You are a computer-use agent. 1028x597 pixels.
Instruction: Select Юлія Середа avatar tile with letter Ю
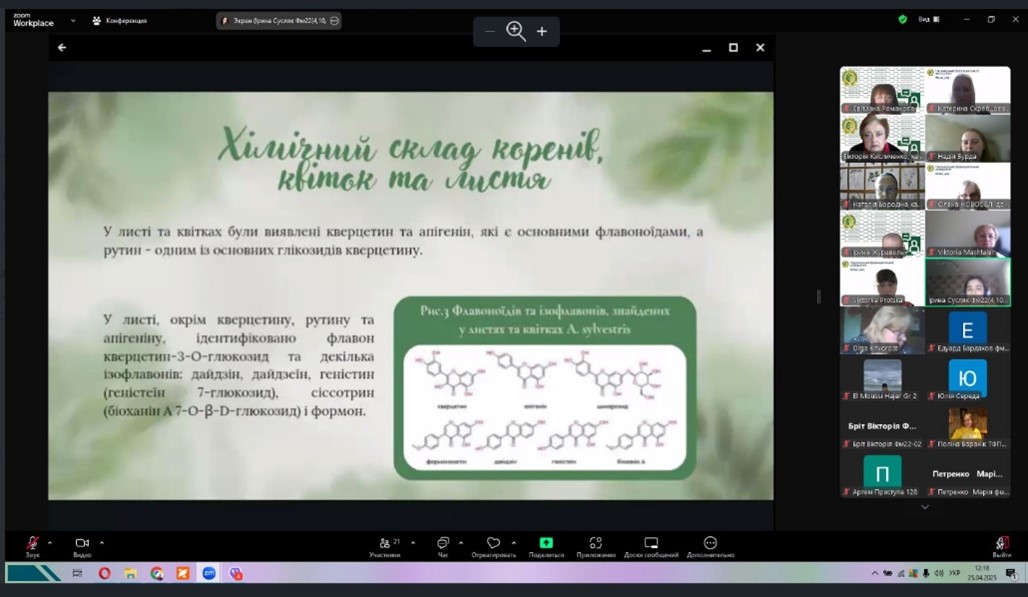point(968,378)
